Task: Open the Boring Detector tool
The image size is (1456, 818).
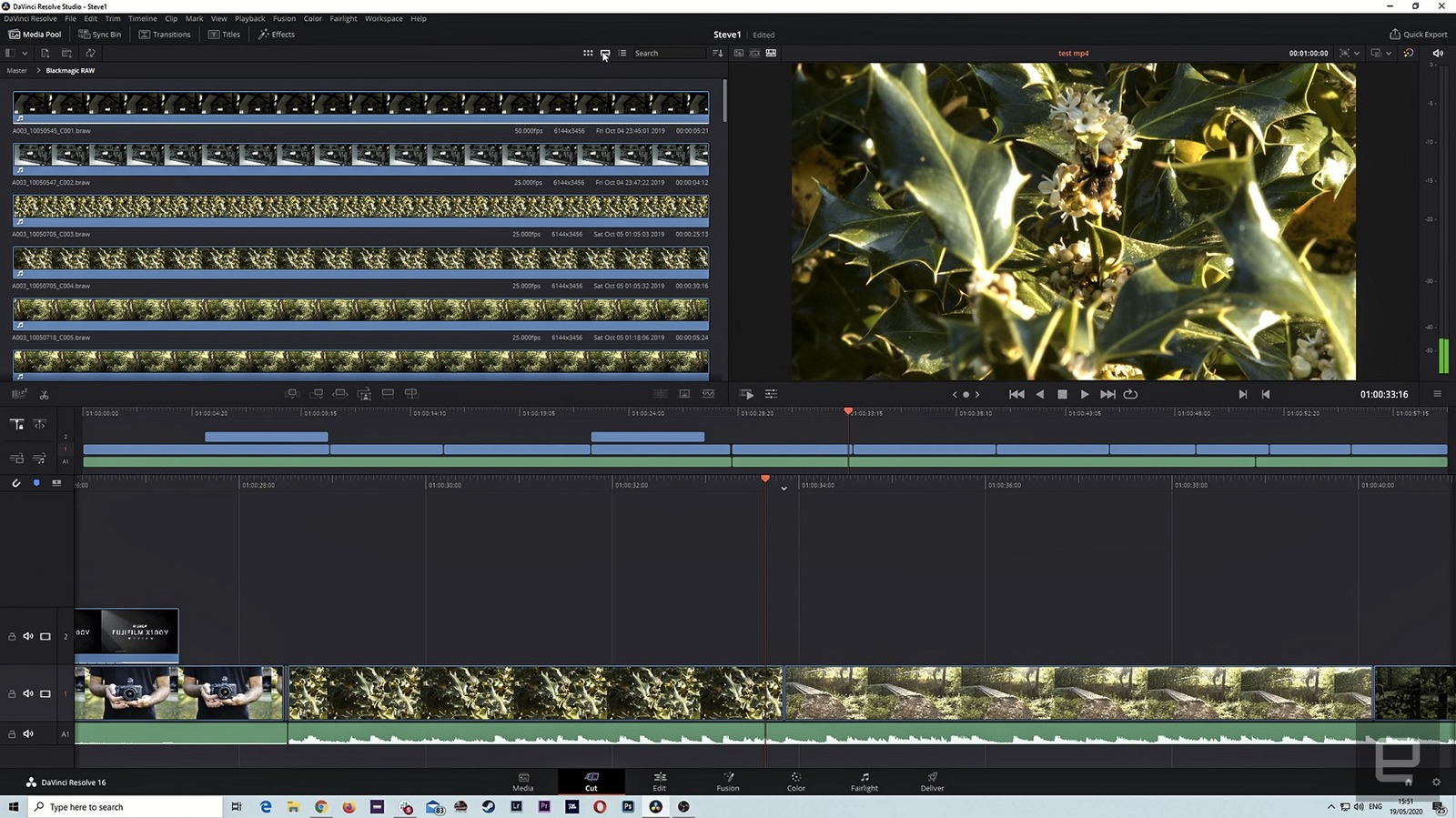Action: pyautogui.click(x=19, y=394)
